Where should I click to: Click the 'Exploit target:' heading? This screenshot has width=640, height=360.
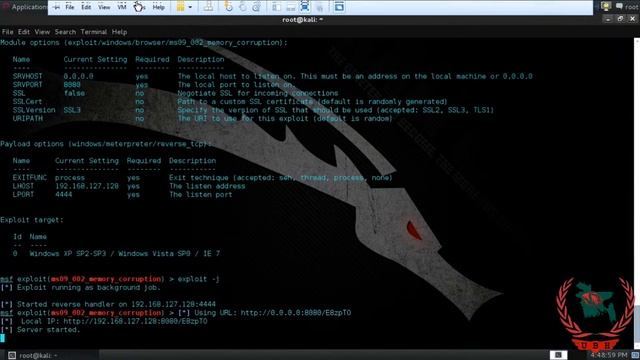32,220
